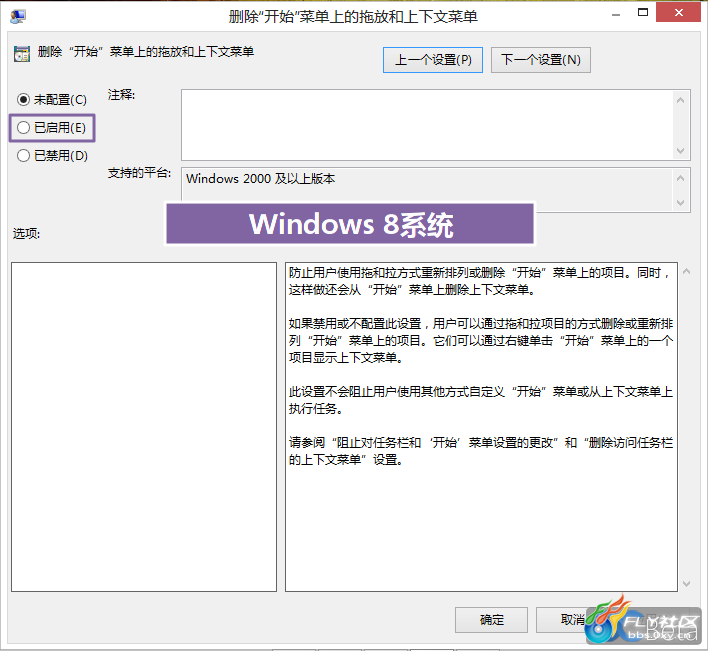Screen dimensions: 708x651
Task: Click the help description scroll up arrow
Action: click(686, 271)
